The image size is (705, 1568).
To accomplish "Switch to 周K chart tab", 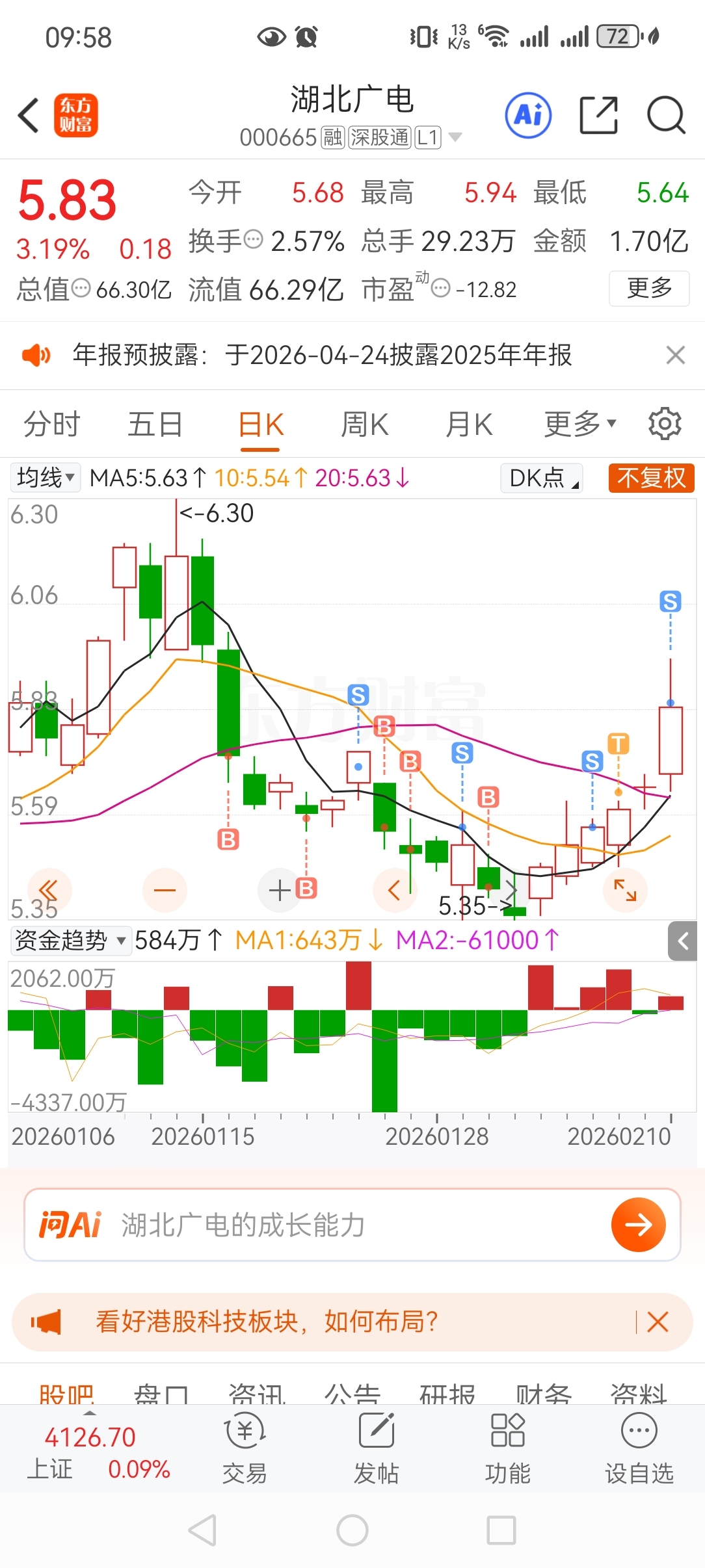I will 364,425.
